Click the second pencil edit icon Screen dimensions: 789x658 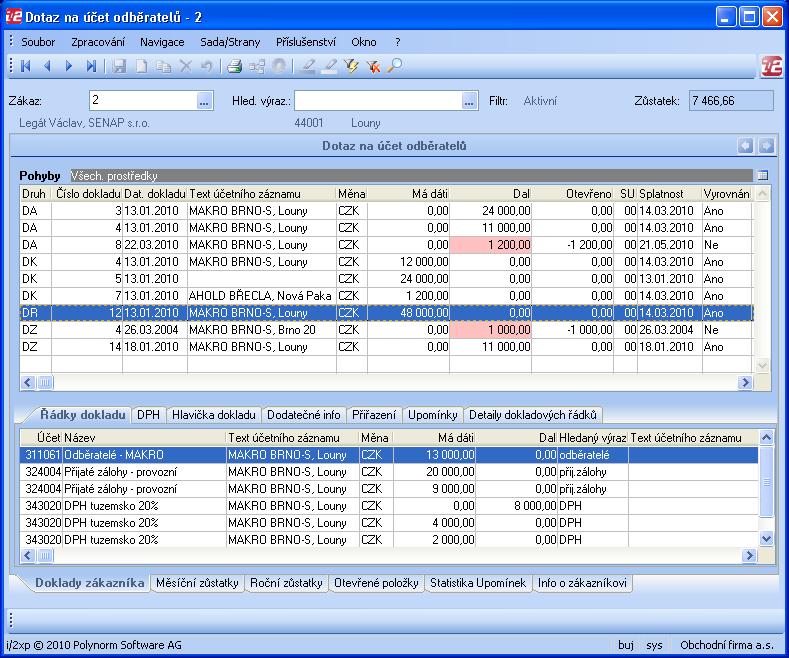click(330, 66)
